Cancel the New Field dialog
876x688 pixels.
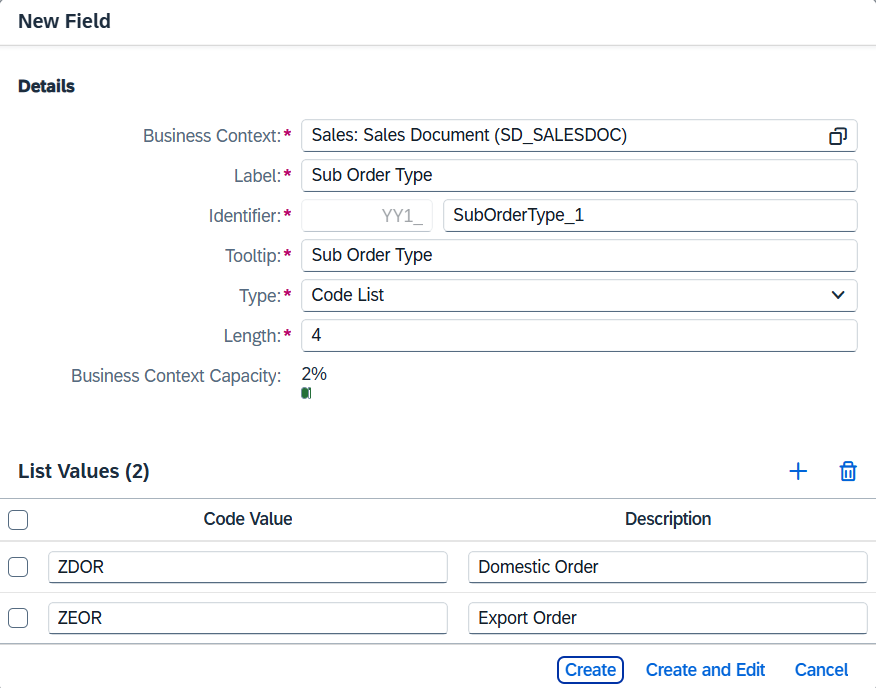pyautogui.click(x=821, y=670)
